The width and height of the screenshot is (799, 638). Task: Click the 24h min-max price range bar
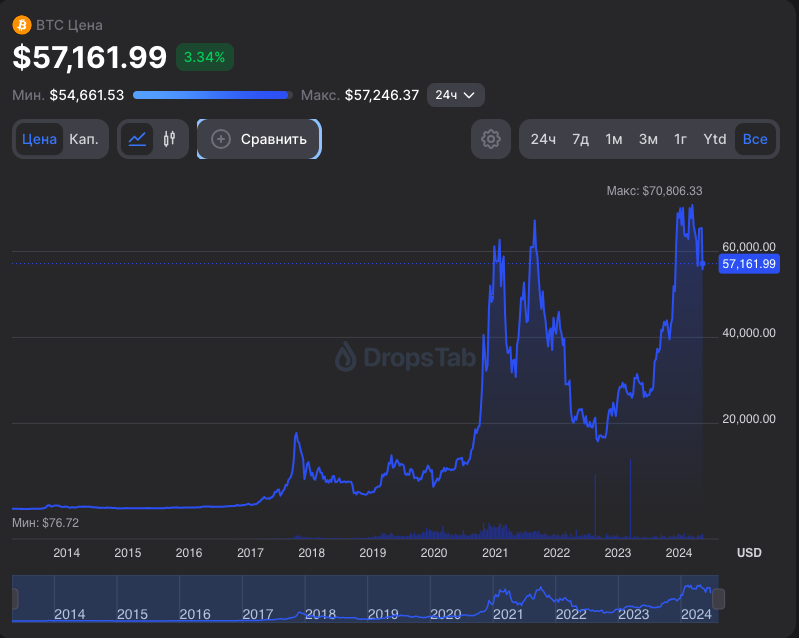tap(213, 95)
